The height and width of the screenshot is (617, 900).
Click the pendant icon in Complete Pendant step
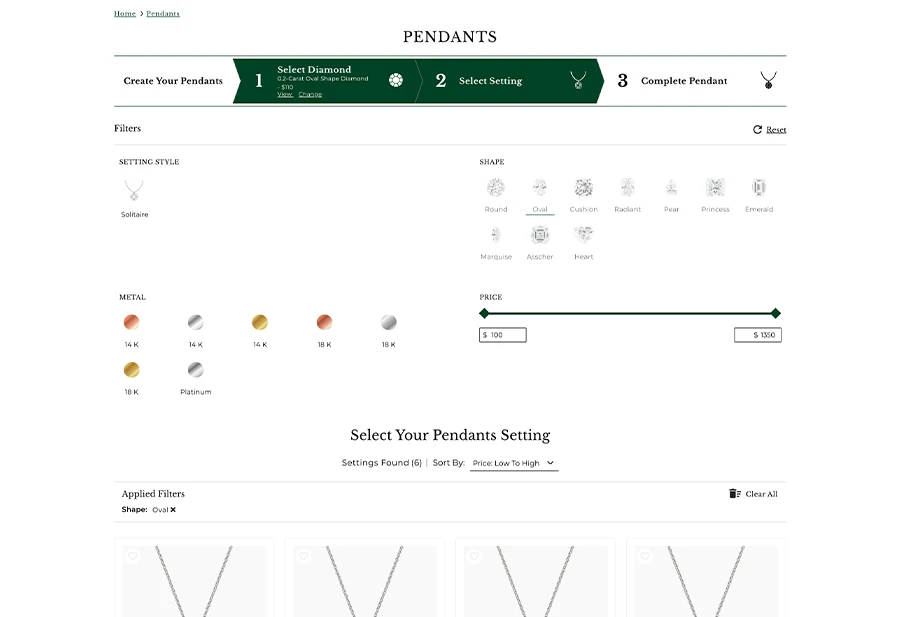768,80
